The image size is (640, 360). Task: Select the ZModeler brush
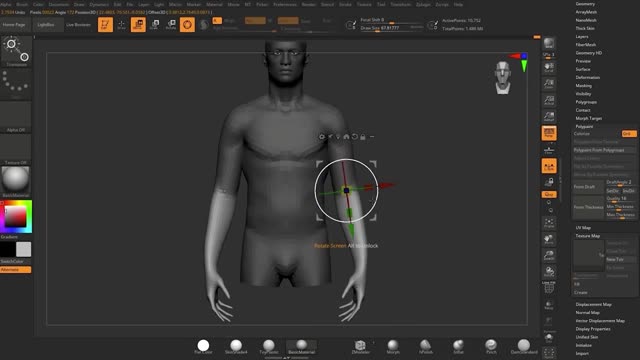[360, 347]
